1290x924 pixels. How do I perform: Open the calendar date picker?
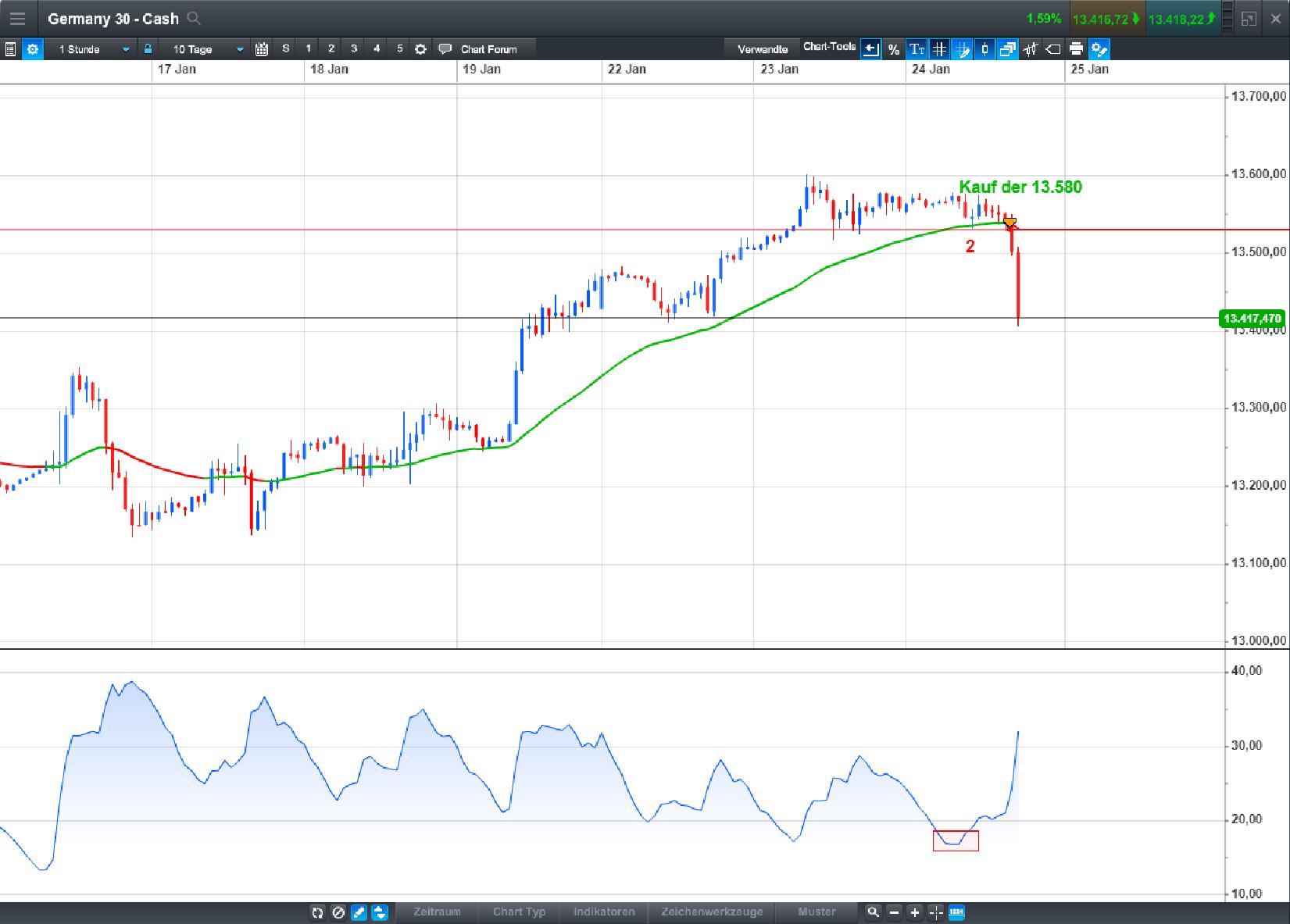[x=261, y=48]
